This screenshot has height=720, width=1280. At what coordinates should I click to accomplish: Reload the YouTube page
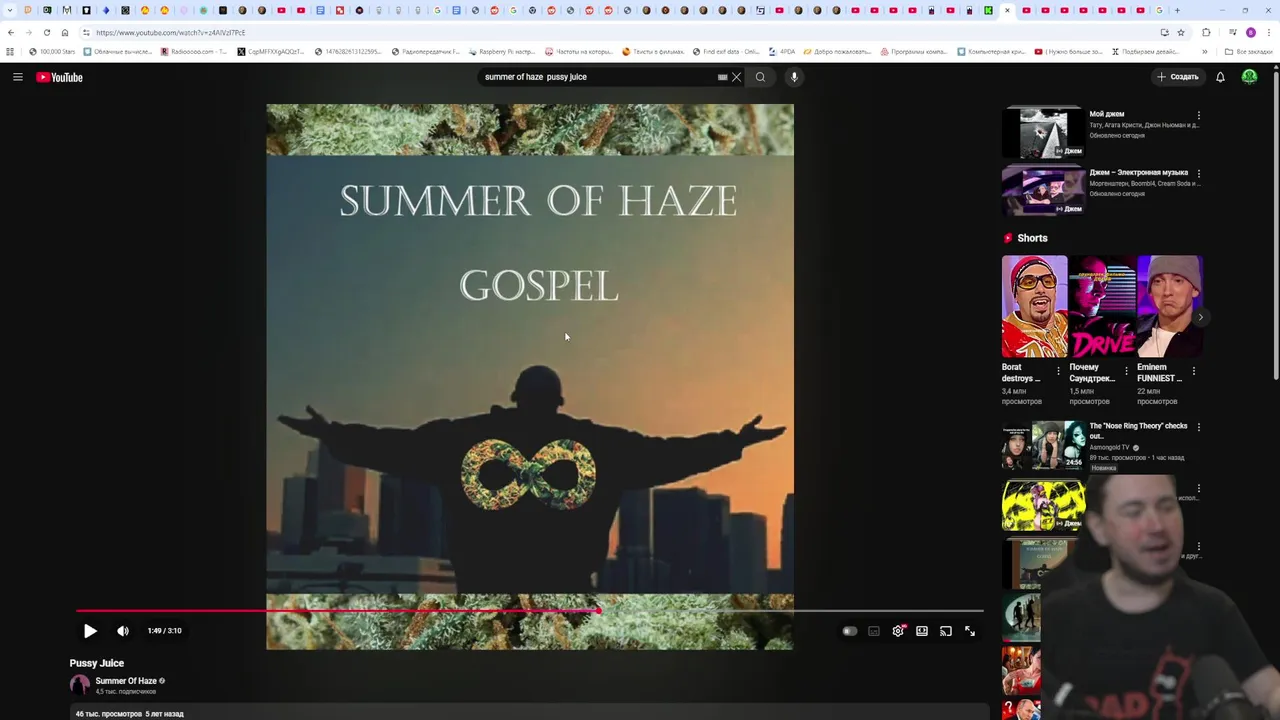click(46, 32)
